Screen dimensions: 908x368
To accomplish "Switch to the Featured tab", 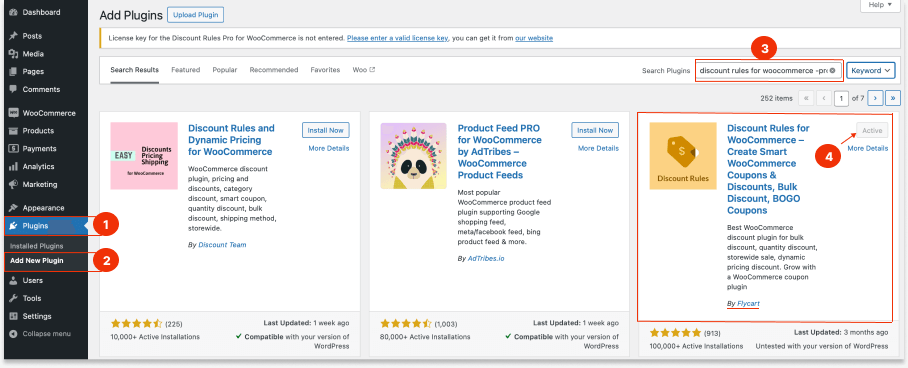I will point(185,70).
